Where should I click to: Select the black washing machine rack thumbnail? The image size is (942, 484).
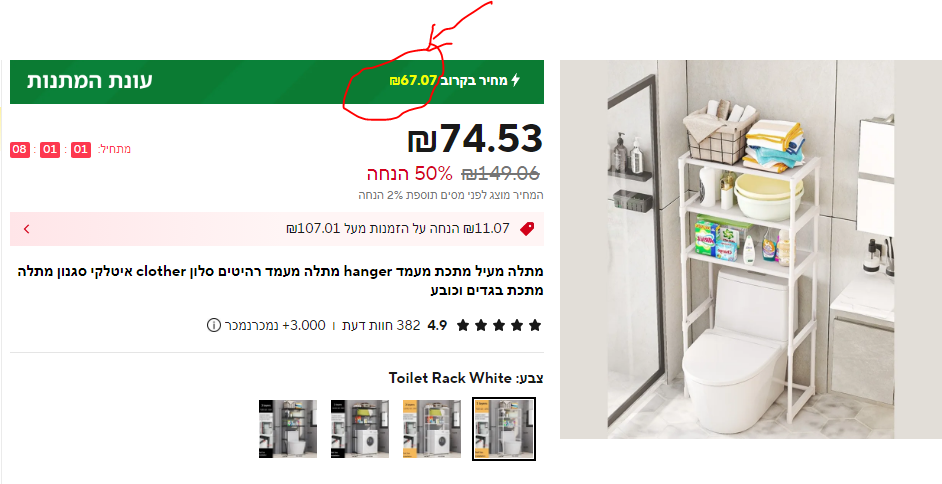(359, 429)
